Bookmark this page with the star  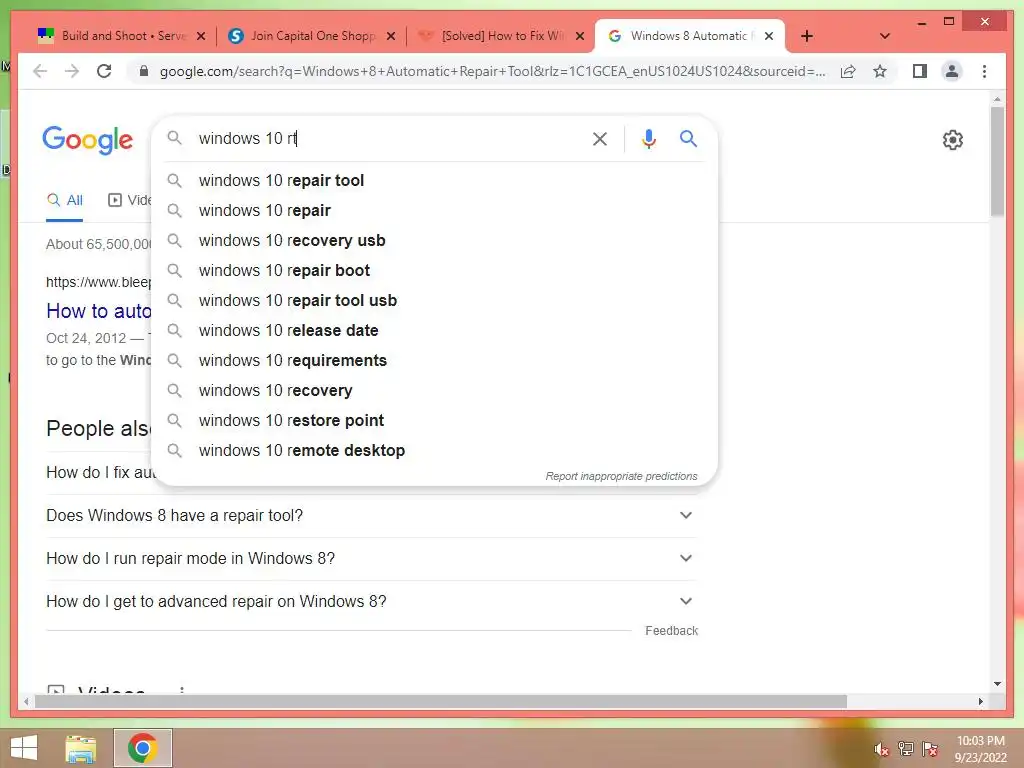[880, 71]
